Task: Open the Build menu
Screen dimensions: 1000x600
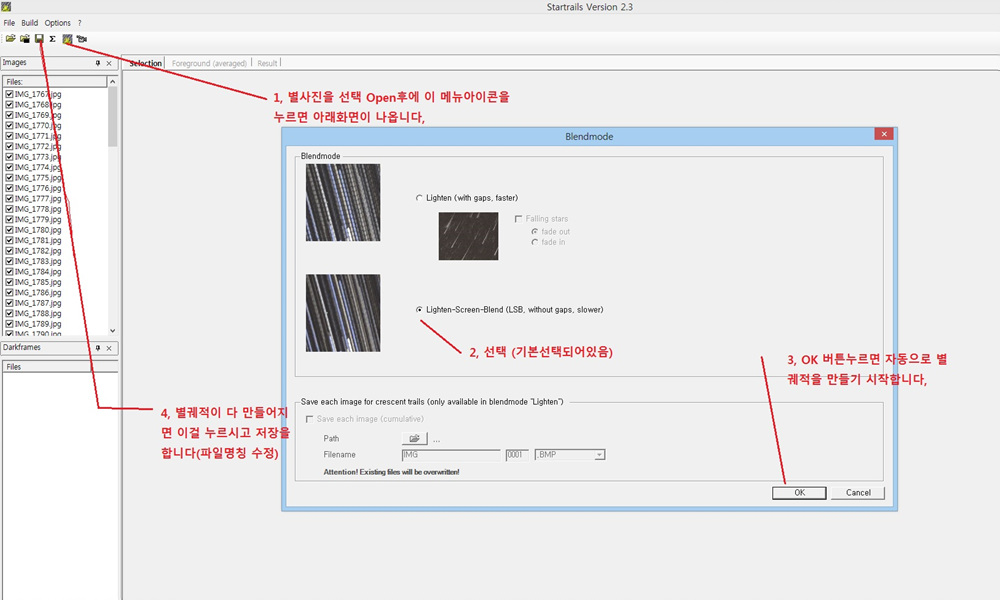Action: click(x=30, y=22)
